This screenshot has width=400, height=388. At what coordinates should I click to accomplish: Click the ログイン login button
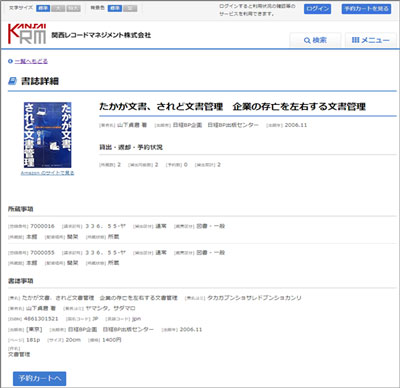317,9
